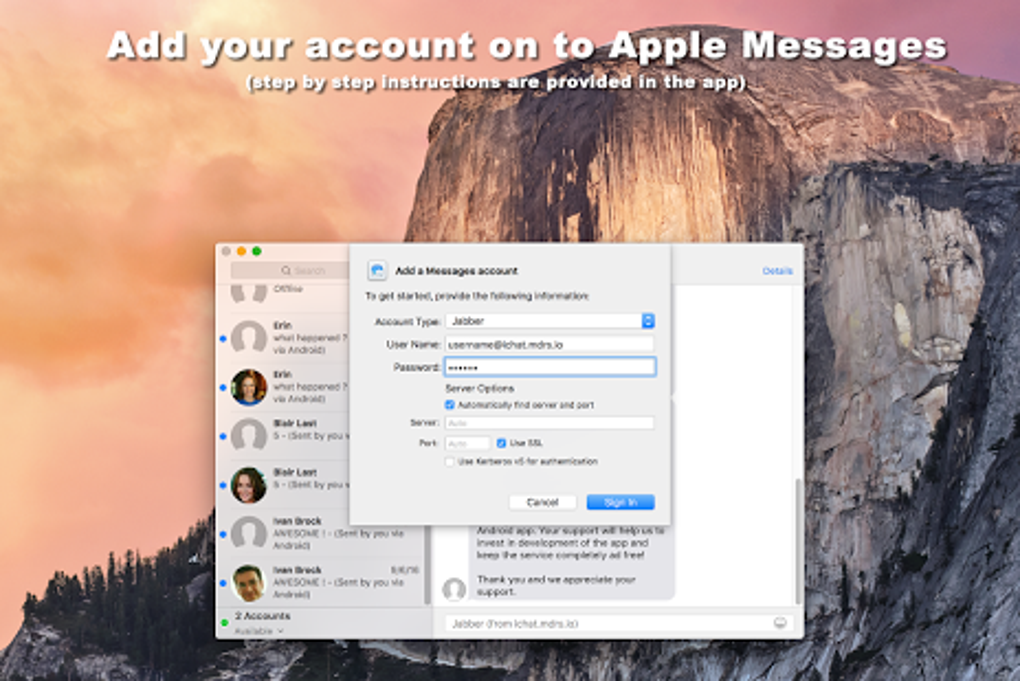Screen dimensions: 1020x681
Task: Select Ivan Brock conversation with grey silhouette avatar
Action: 322,533
